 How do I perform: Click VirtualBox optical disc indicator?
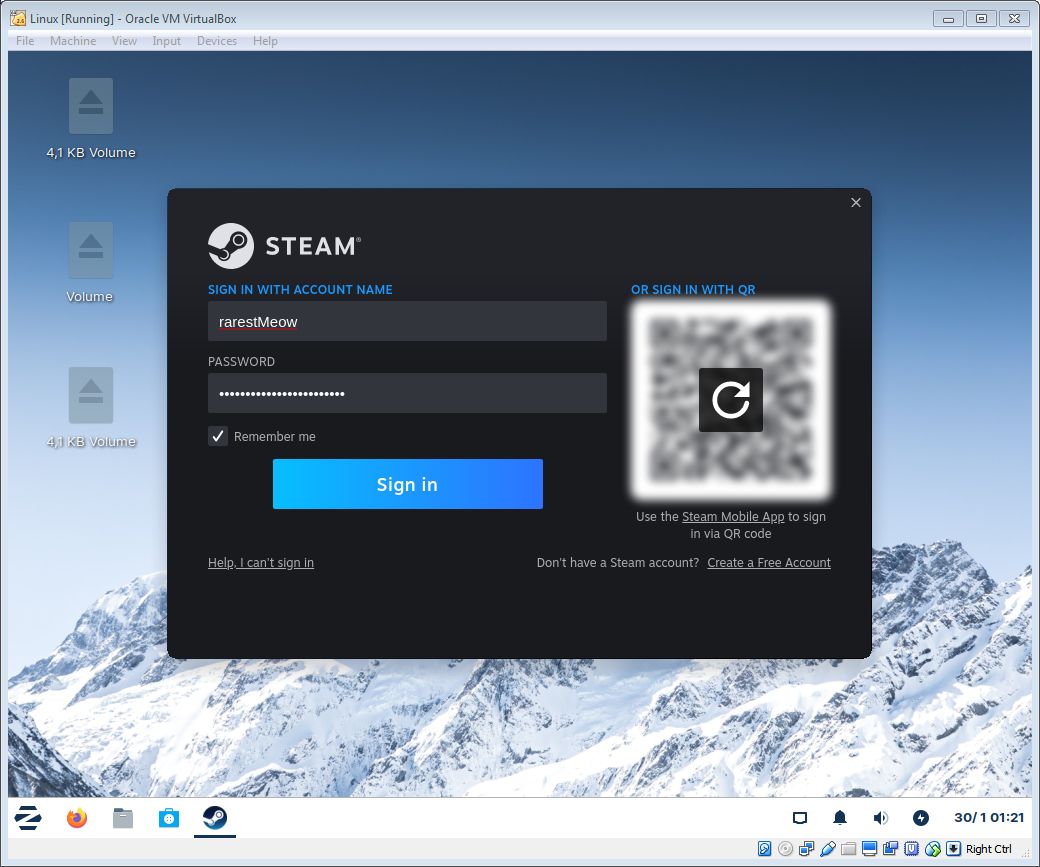tap(785, 848)
